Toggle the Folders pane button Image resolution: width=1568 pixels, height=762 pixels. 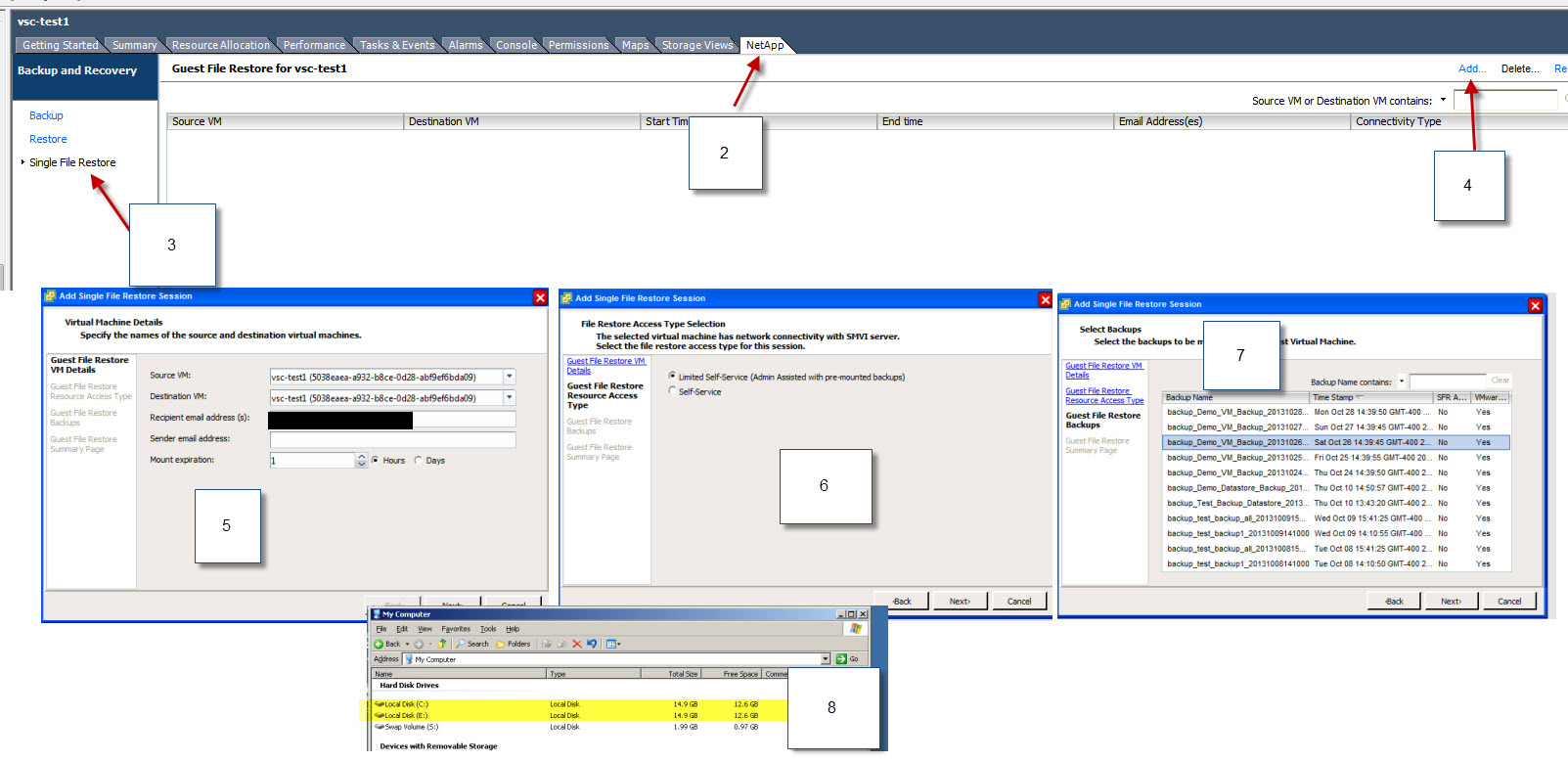513,644
